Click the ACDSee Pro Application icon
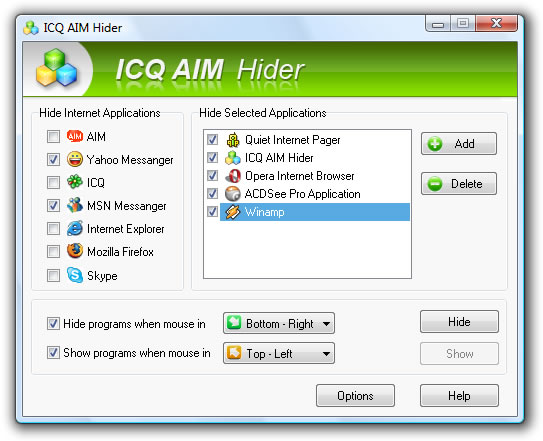 (x=232, y=194)
